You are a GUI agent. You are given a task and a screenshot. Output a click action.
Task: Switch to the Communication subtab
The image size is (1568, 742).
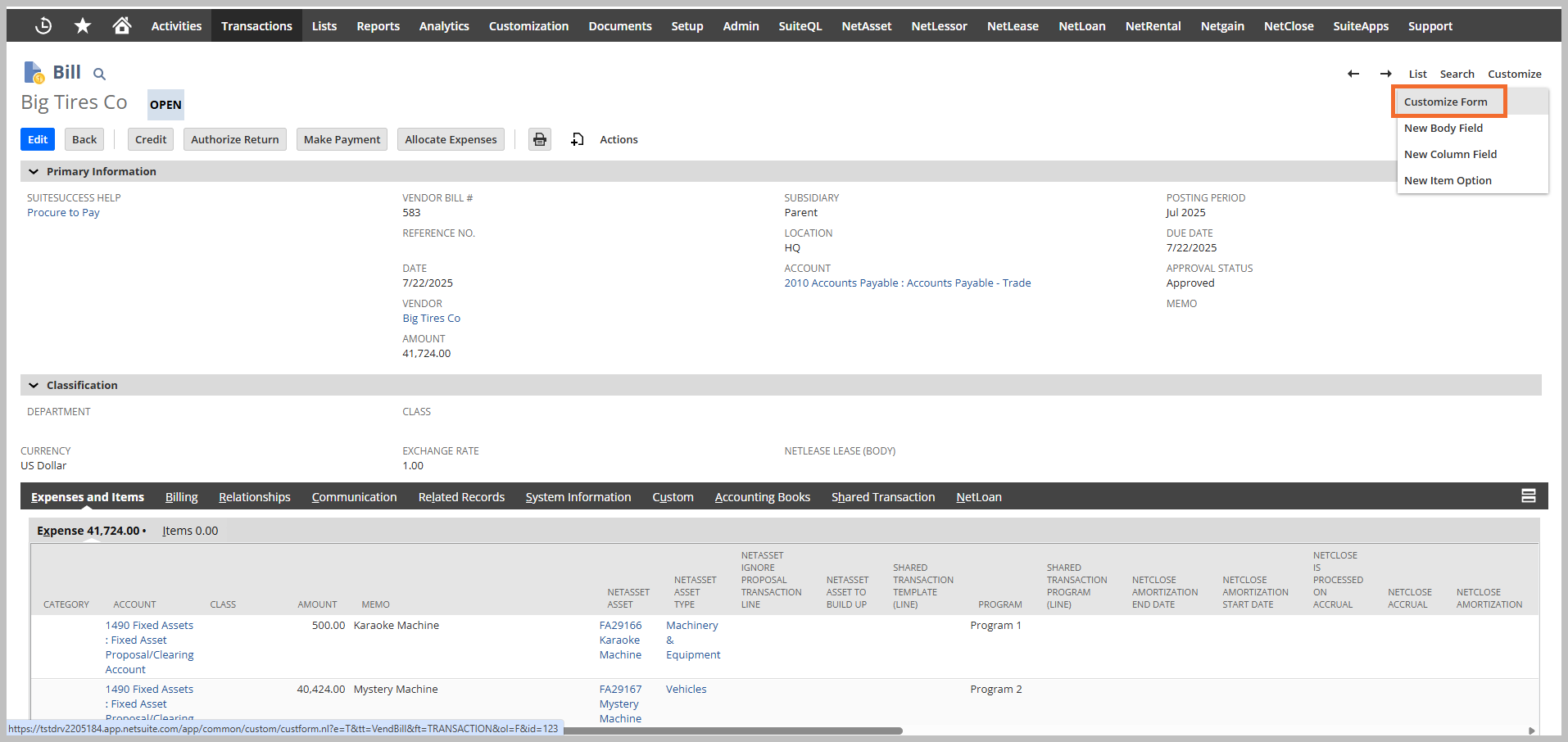[x=354, y=497]
